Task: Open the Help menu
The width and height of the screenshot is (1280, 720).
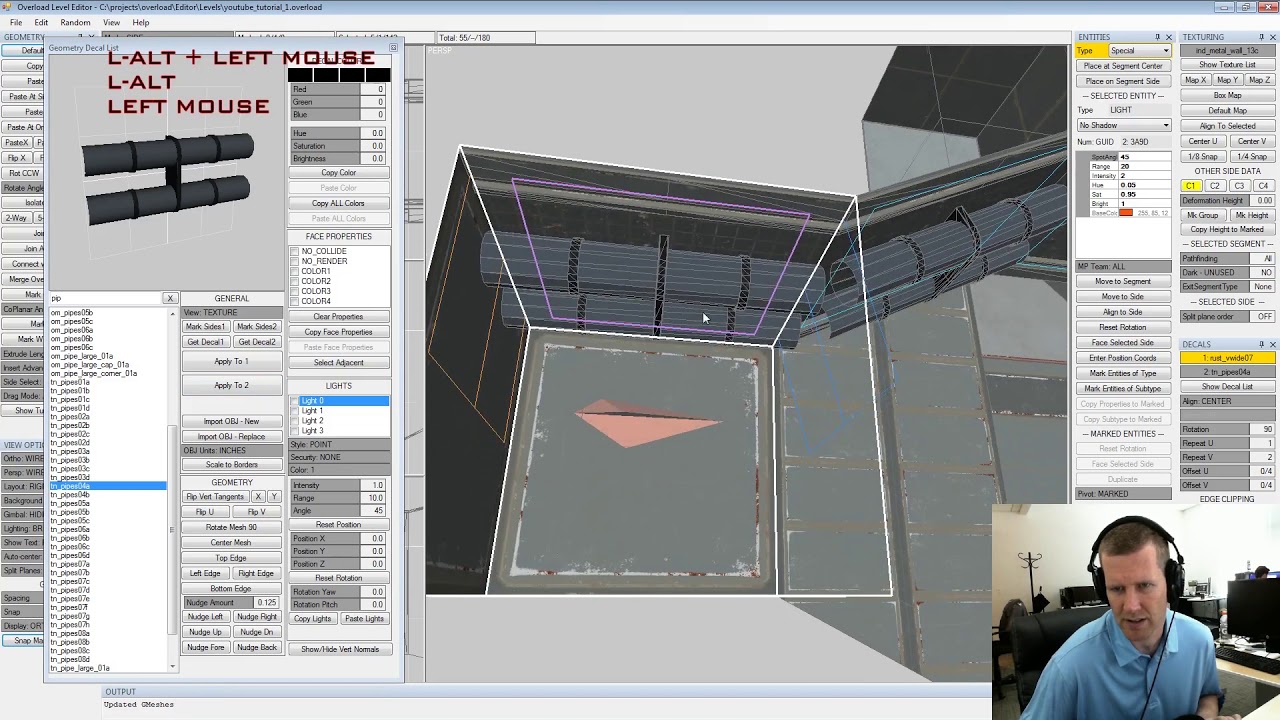Action: pos(141,22)
